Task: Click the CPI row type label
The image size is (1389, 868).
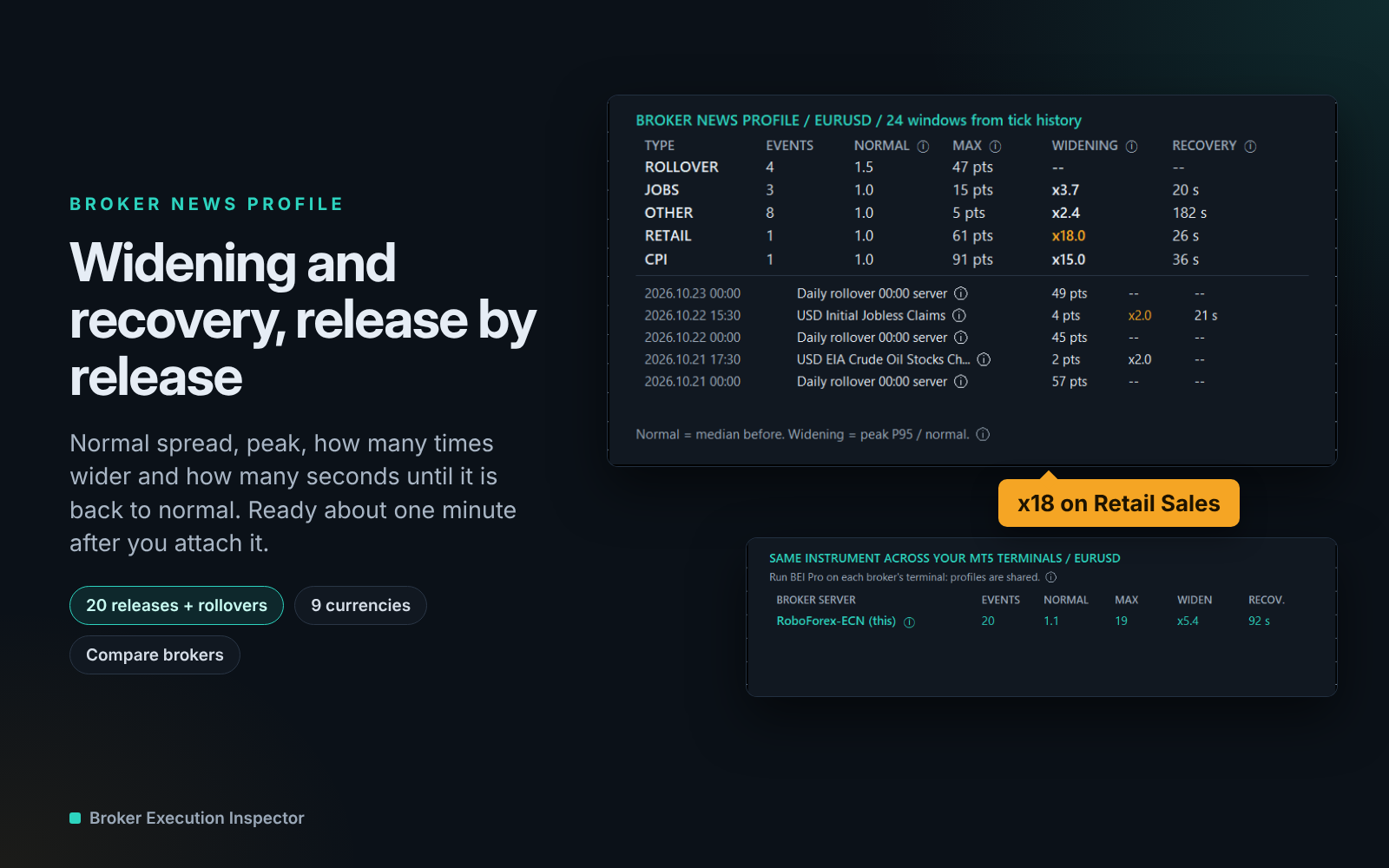Action: click(x=655, y=260)
